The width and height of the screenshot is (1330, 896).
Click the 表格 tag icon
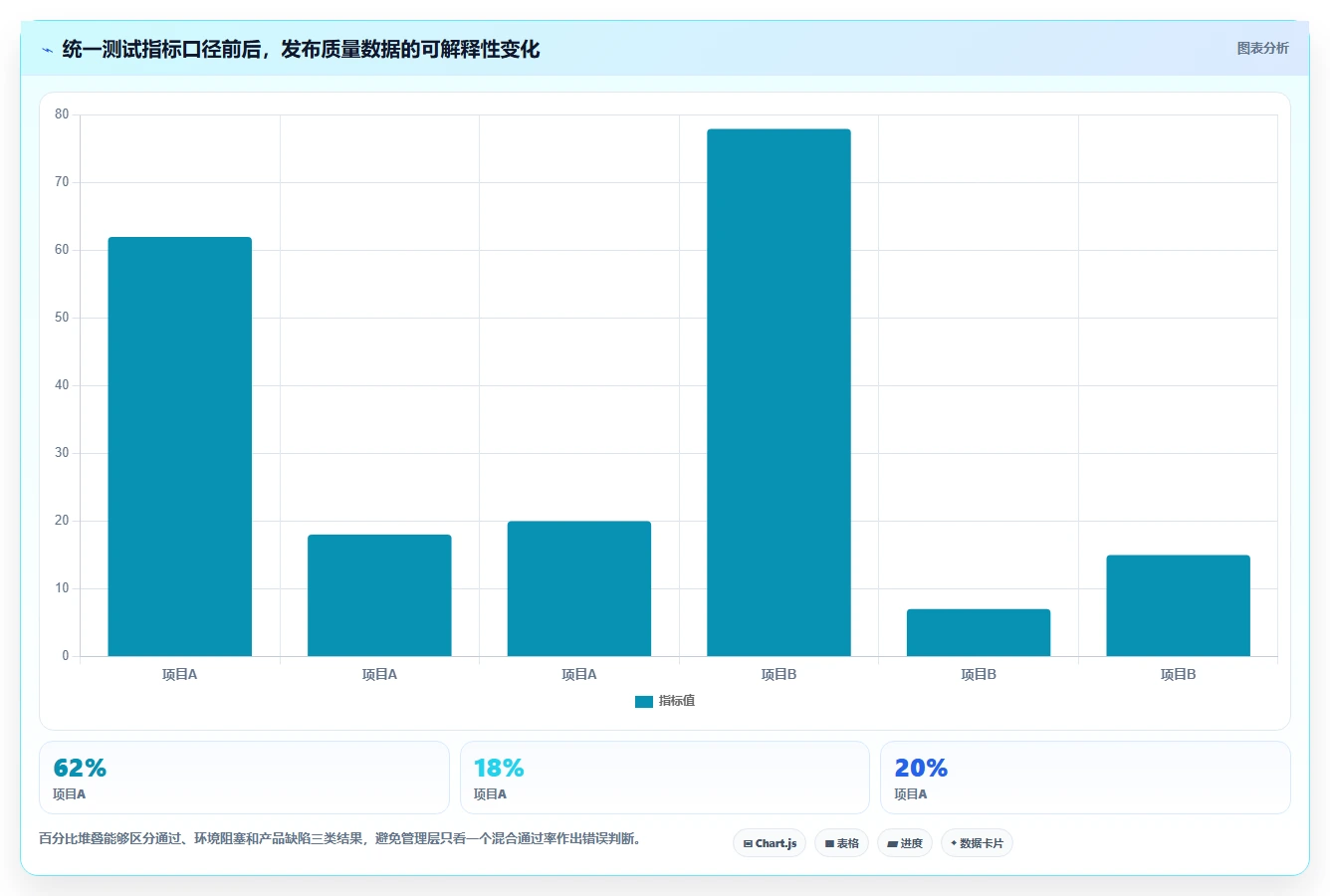(829, 843)
